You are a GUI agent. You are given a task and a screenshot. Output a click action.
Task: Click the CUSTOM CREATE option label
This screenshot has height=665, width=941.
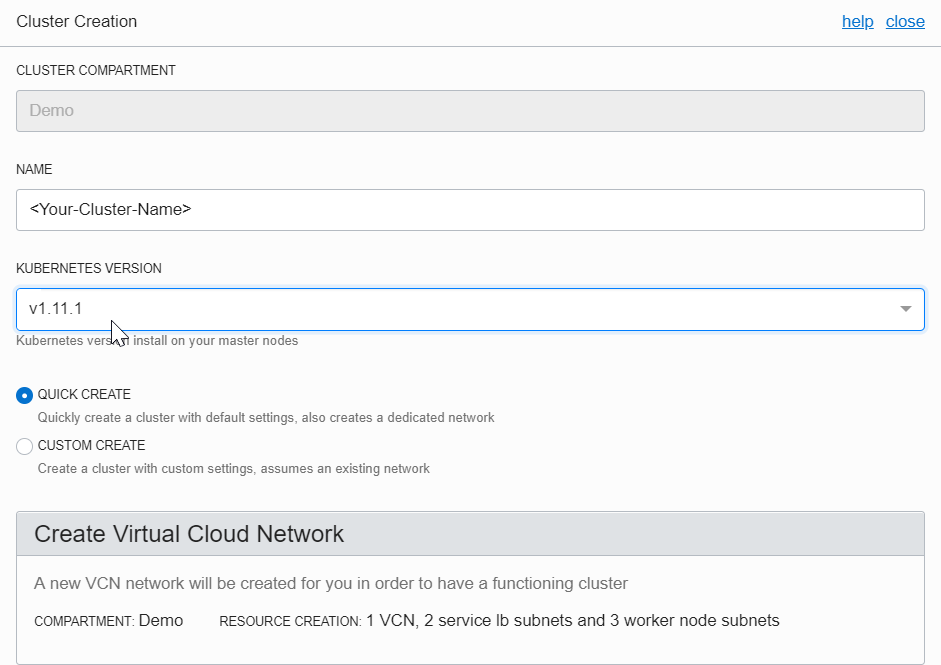91,446
